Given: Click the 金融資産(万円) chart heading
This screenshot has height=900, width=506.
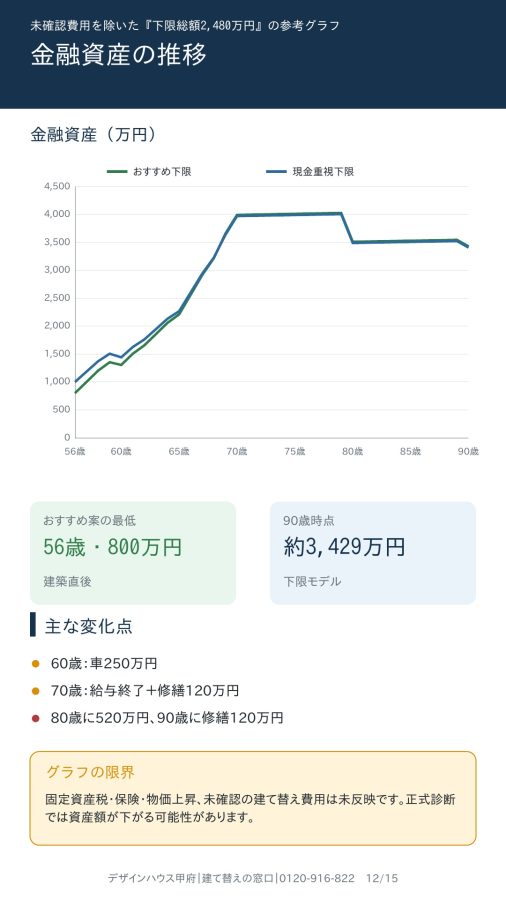Looking at the screenshot, I should tap(94, 135).
